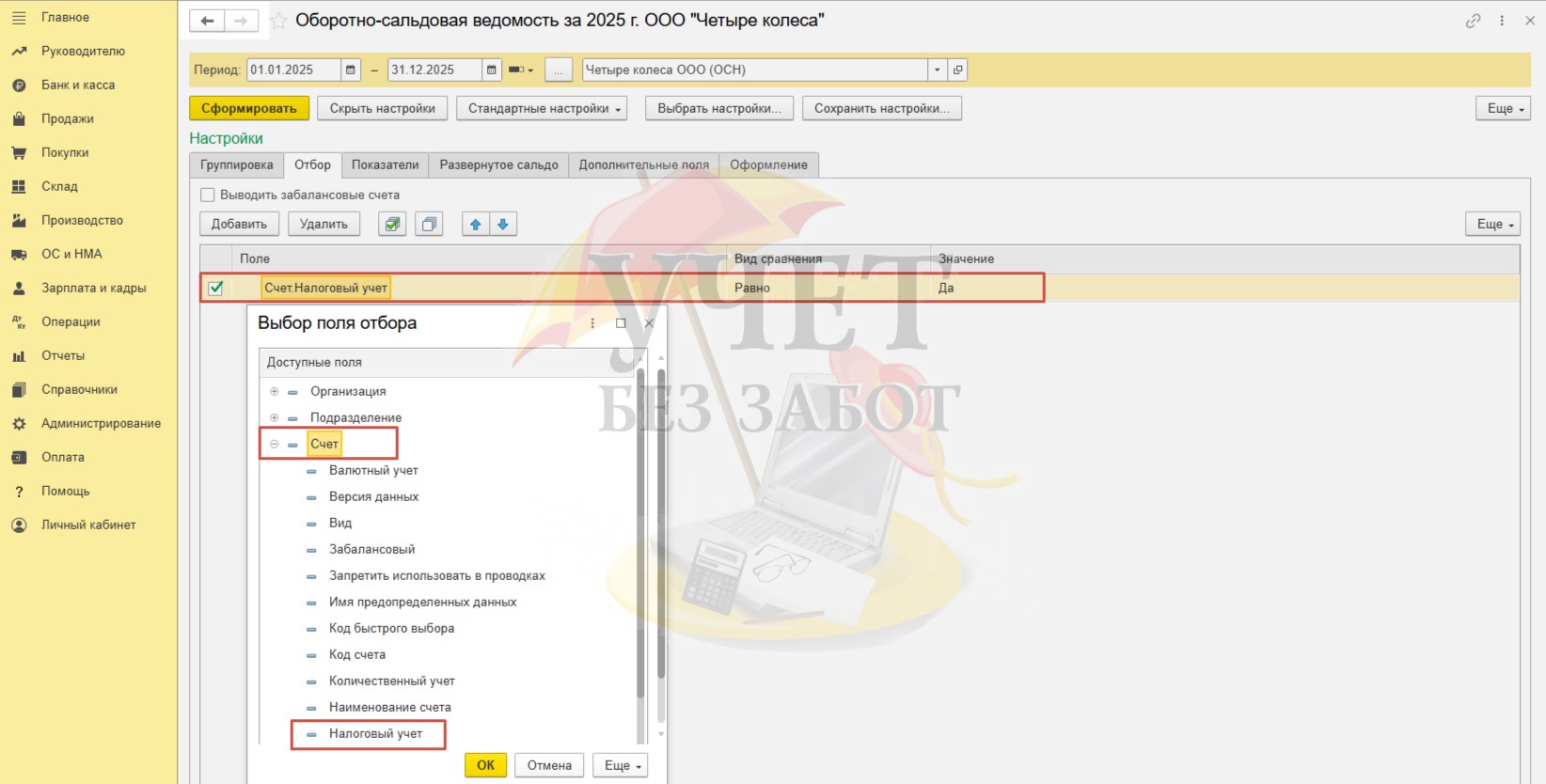The image size is (1546, 784).
Task: Open calendar for the period start date
Action: (351, 70)
